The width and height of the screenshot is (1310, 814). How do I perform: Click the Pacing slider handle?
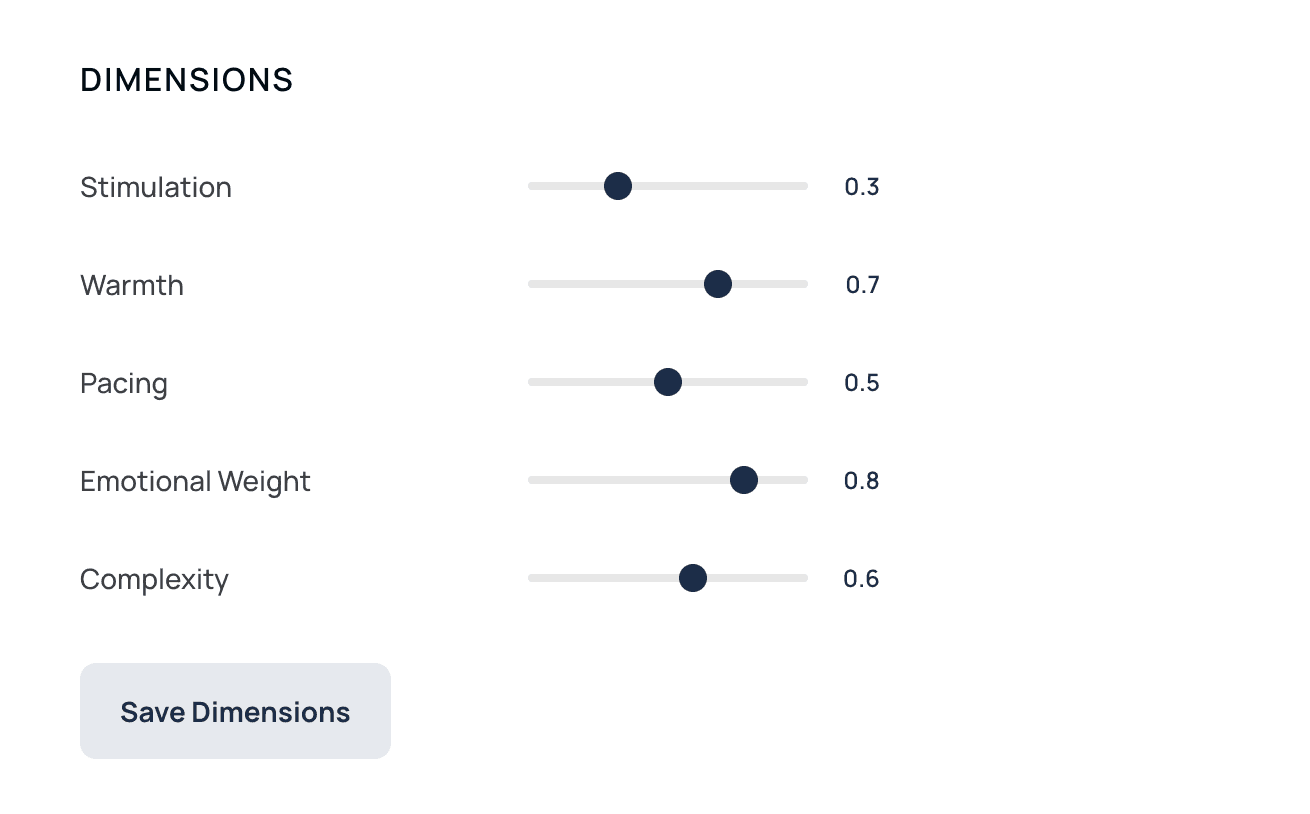pyautogui.click(x=668, y=382)
